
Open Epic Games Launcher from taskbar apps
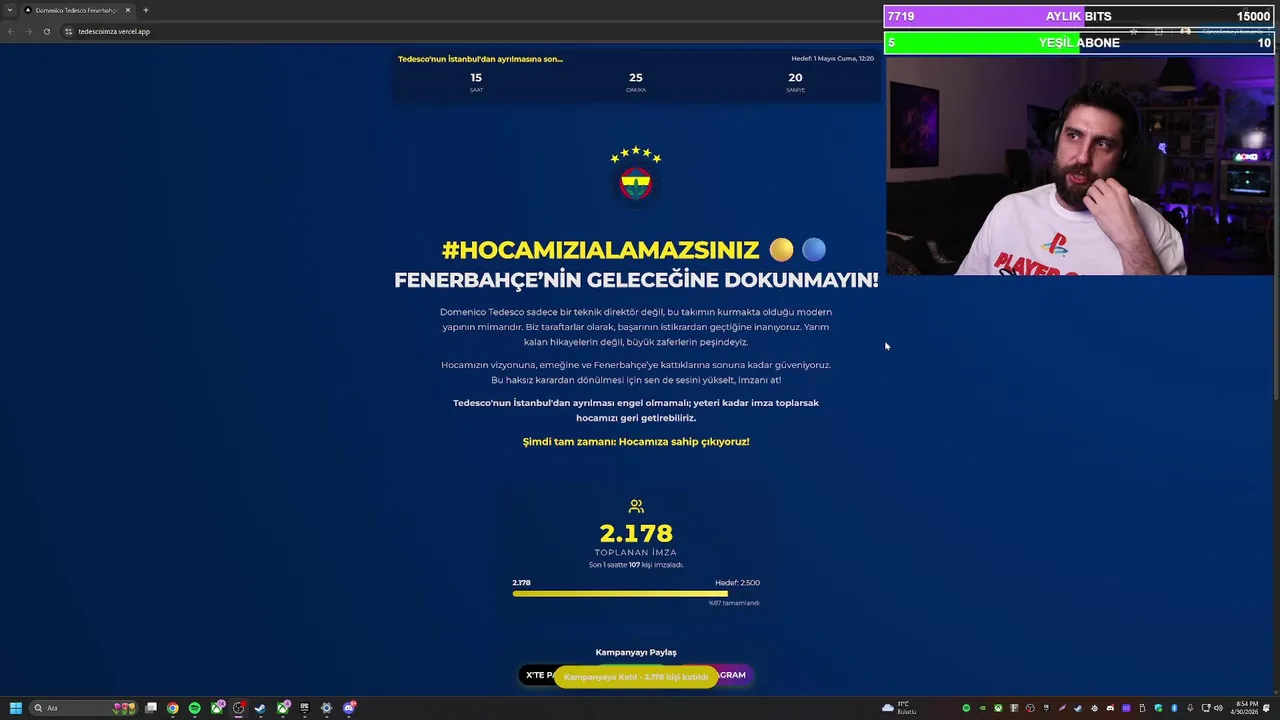(x=304, y=708)
